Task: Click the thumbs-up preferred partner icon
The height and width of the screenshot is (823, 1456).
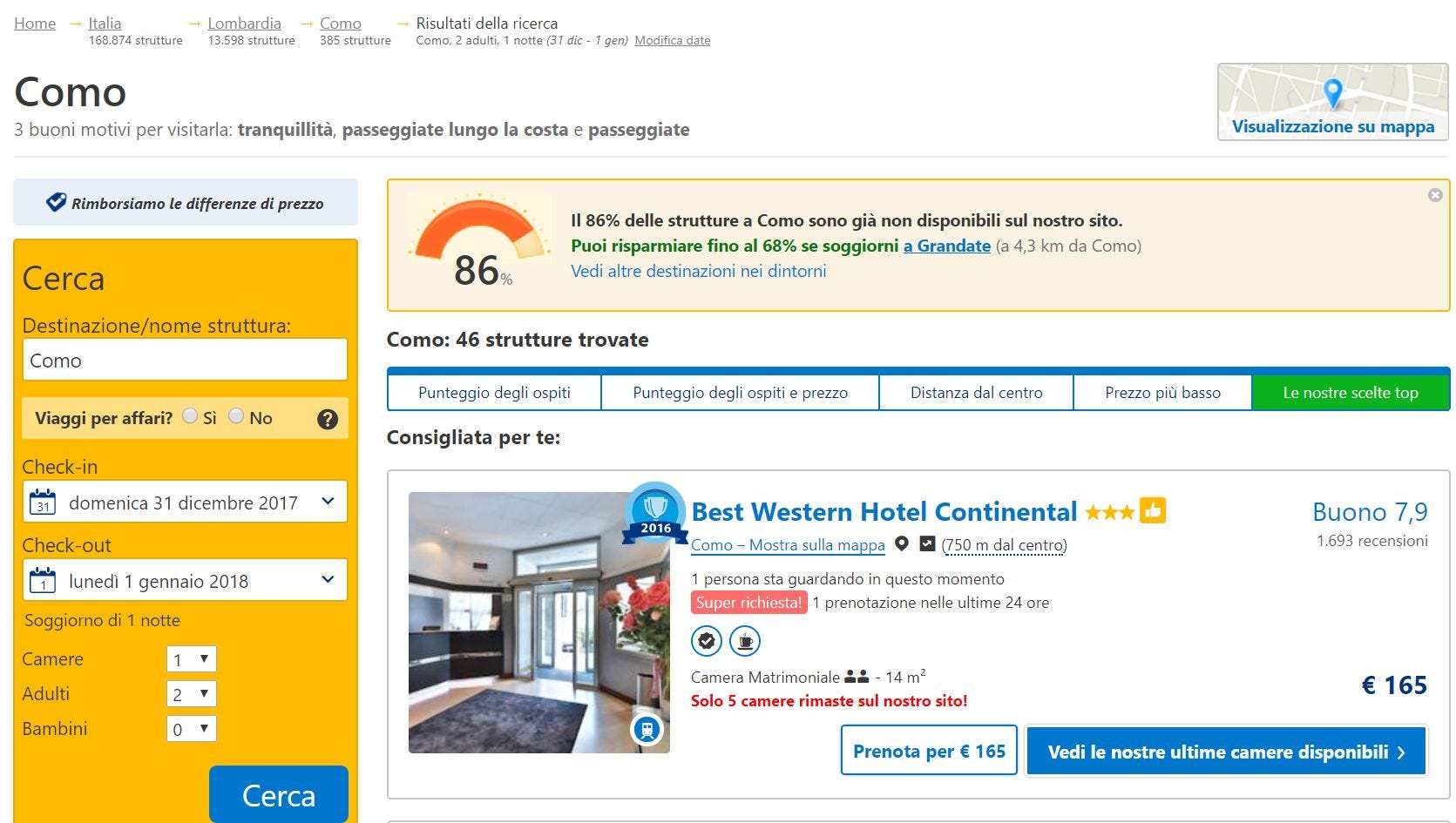Action: pyautogui.click(x=1153, y=510)
